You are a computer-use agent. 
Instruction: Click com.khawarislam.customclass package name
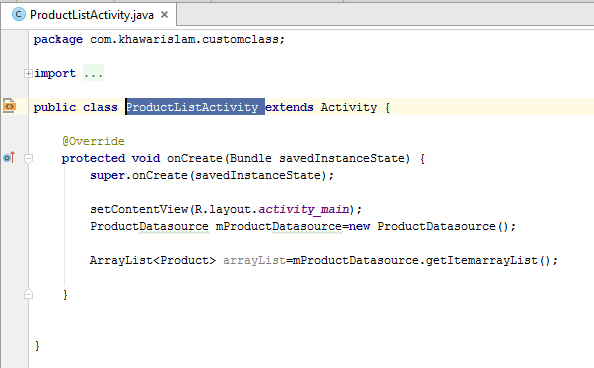(x=184, y=39)
